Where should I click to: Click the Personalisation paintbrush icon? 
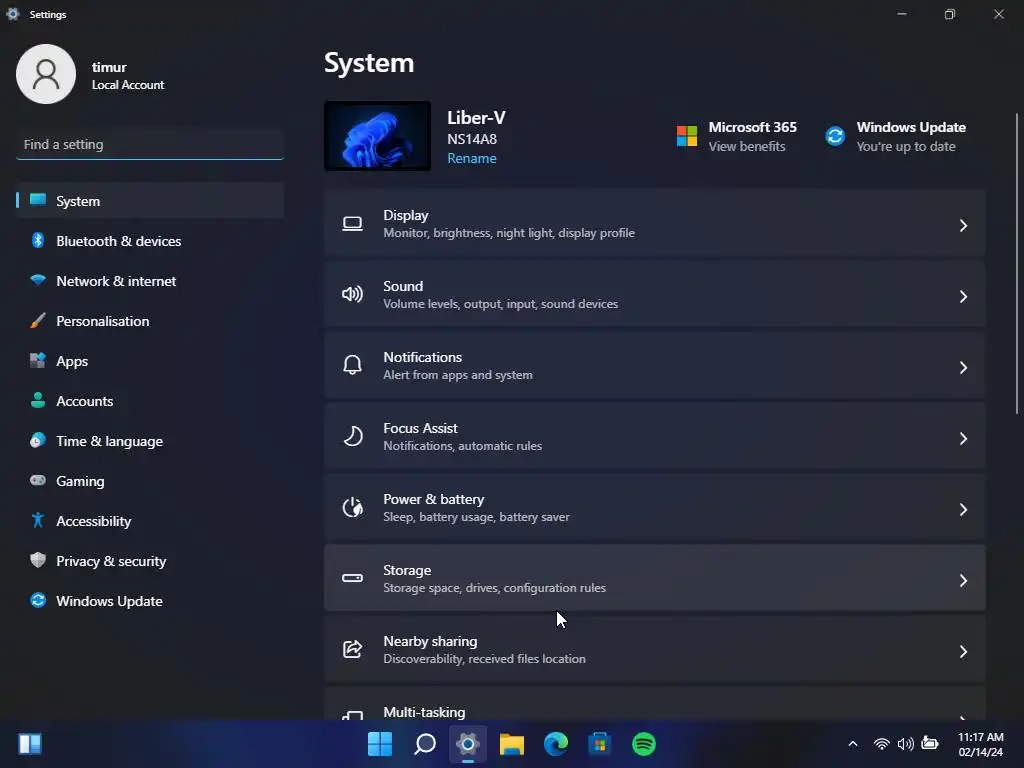[x=38, y=321]
